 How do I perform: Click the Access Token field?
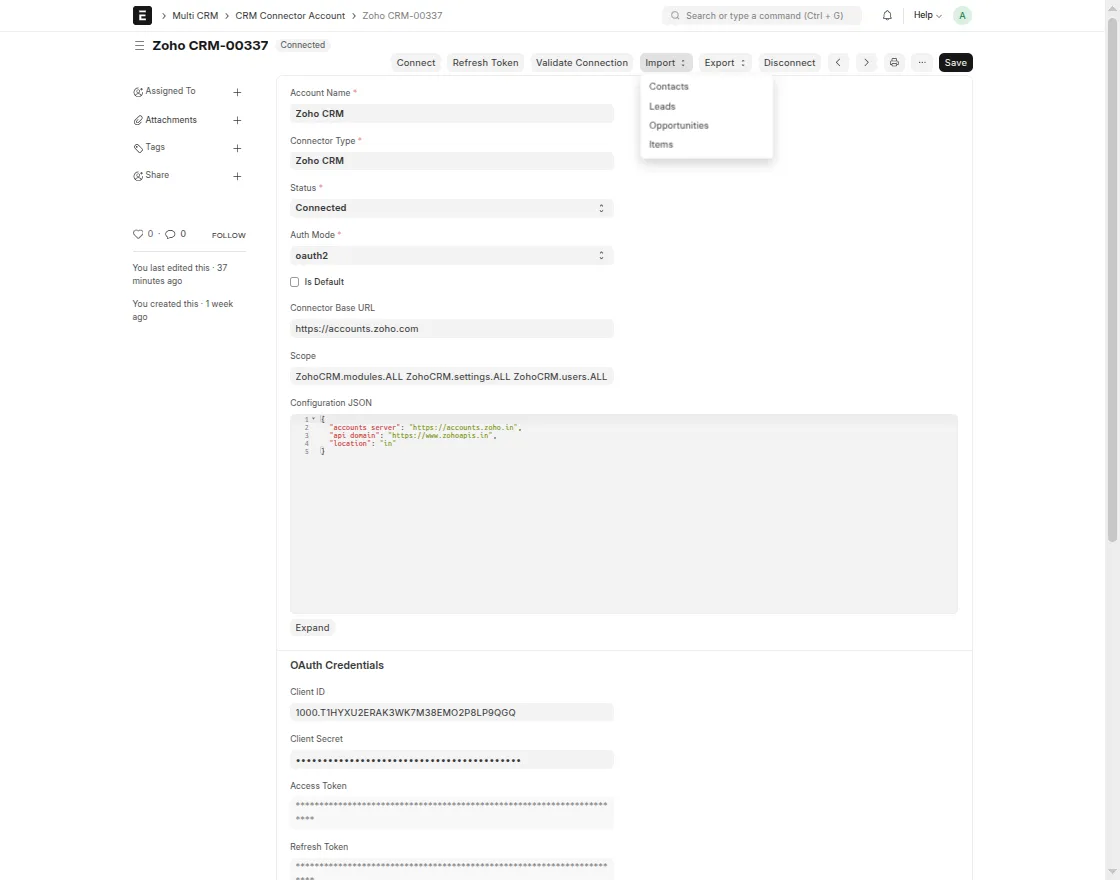[x=451, y=813]
